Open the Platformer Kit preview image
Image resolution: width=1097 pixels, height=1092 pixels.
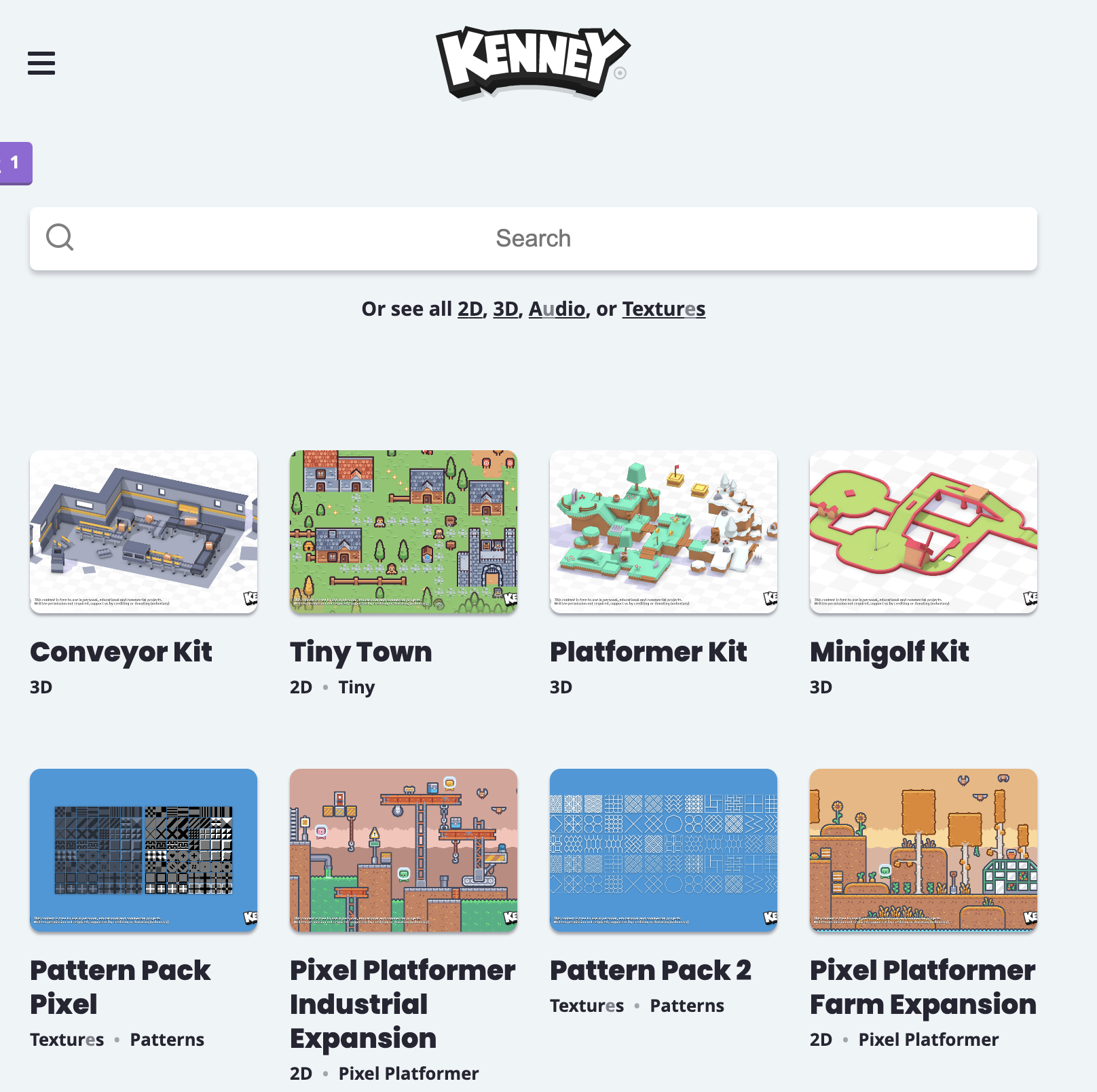point(663,532)
